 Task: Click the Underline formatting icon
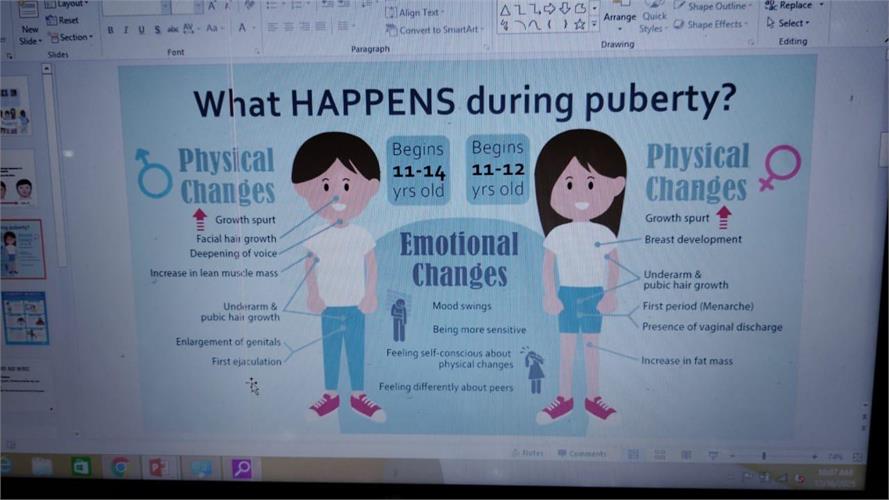(x=140, y=30)
